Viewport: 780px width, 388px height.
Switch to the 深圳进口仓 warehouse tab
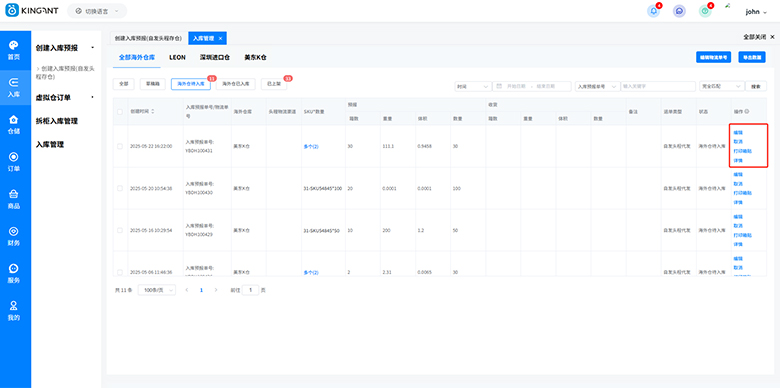(x=215, y=57)
